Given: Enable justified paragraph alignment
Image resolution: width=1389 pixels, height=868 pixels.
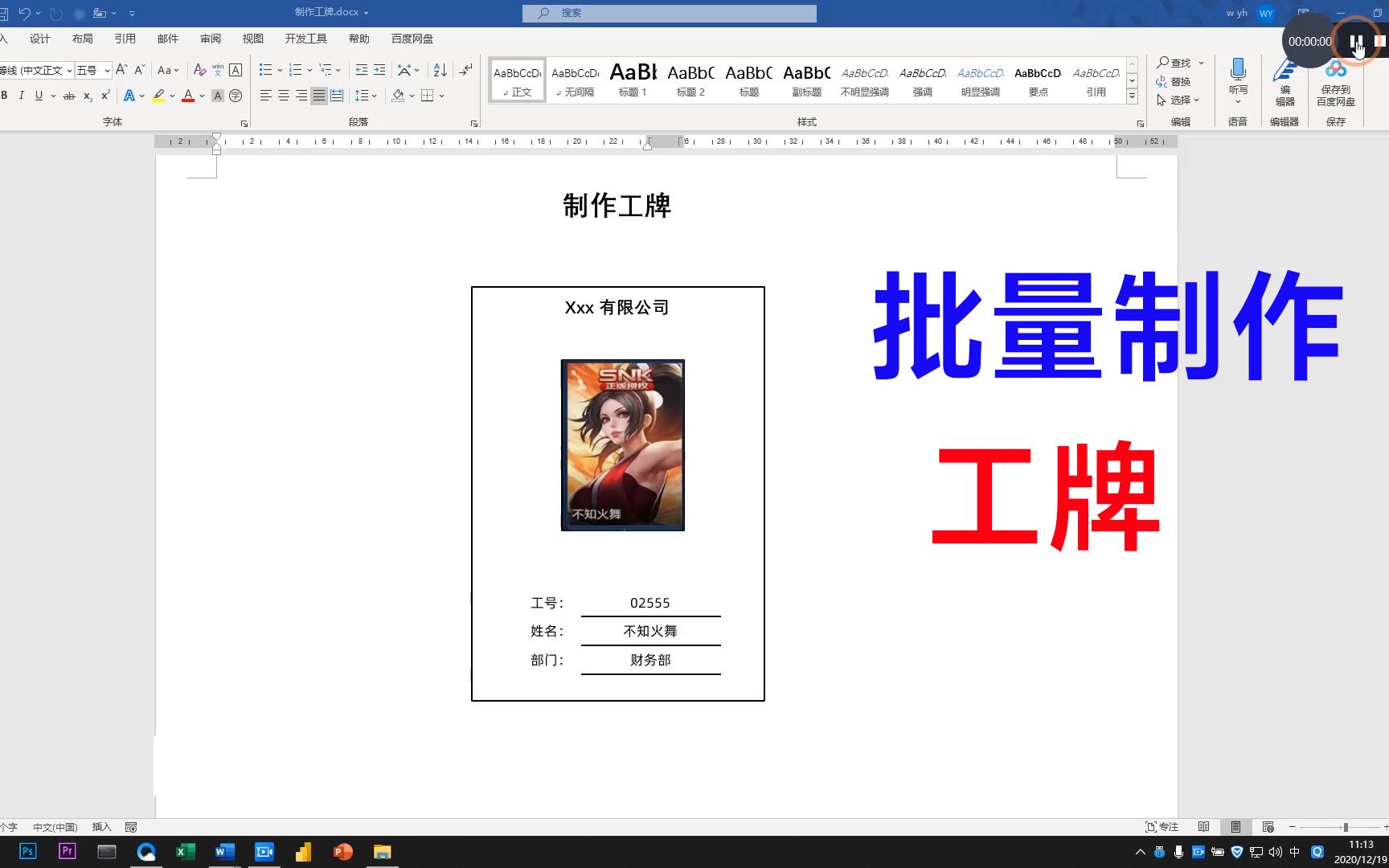Looking at the screenshot, I should [318, 96].
